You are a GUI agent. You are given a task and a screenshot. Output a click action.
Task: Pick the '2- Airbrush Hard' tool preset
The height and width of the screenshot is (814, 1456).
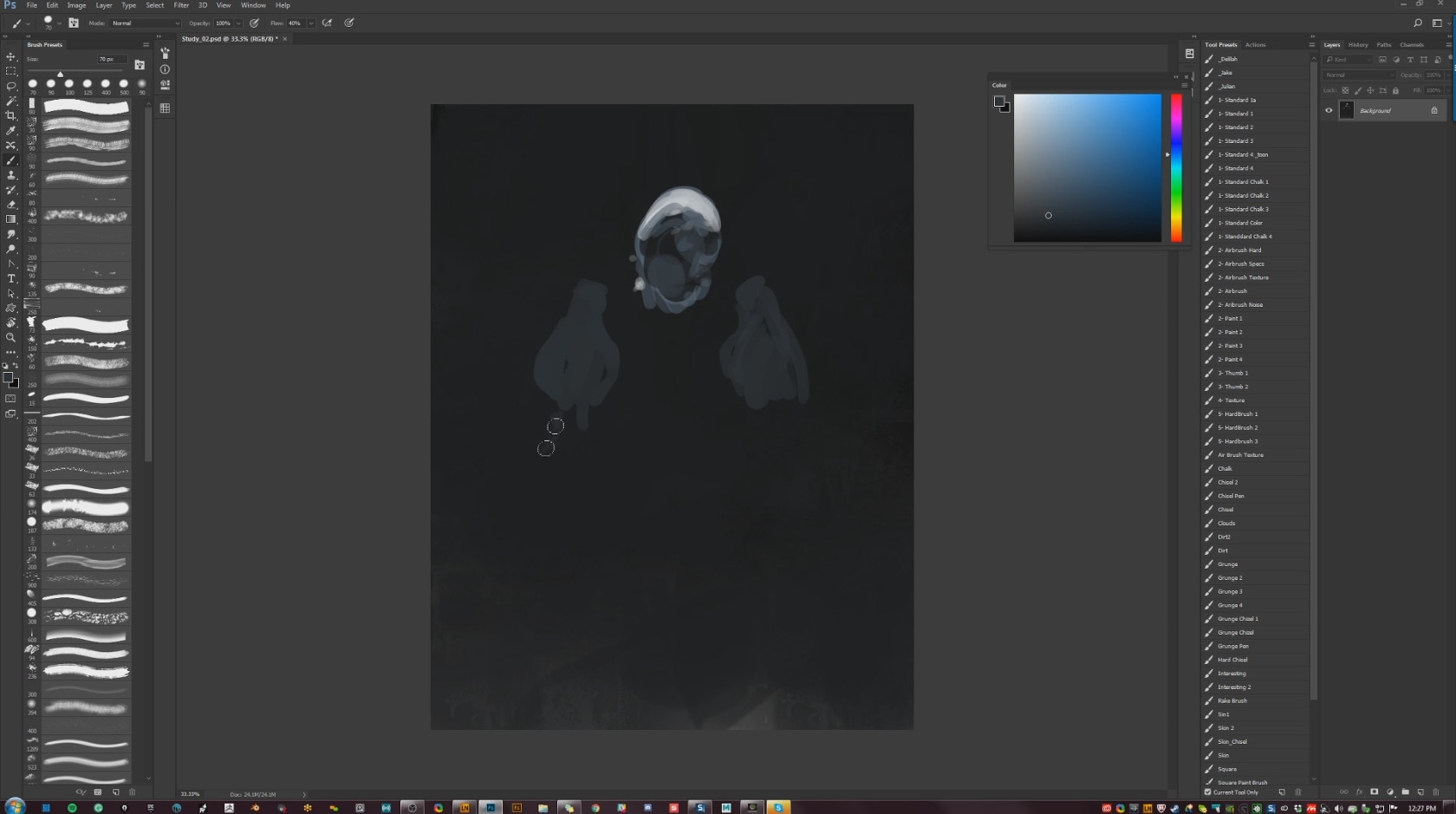click(1239, 251)
